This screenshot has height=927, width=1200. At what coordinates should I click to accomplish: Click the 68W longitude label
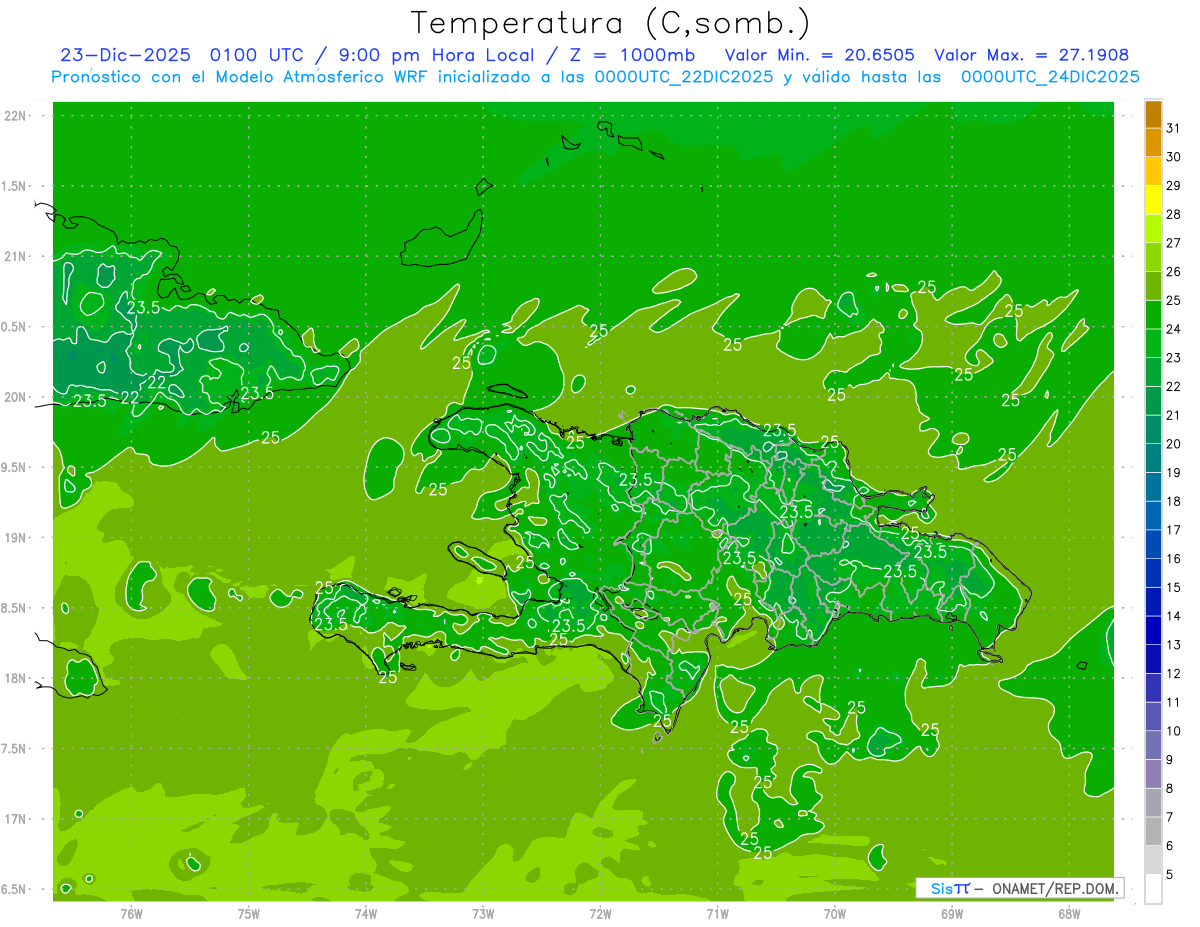tap(1069, 914)
